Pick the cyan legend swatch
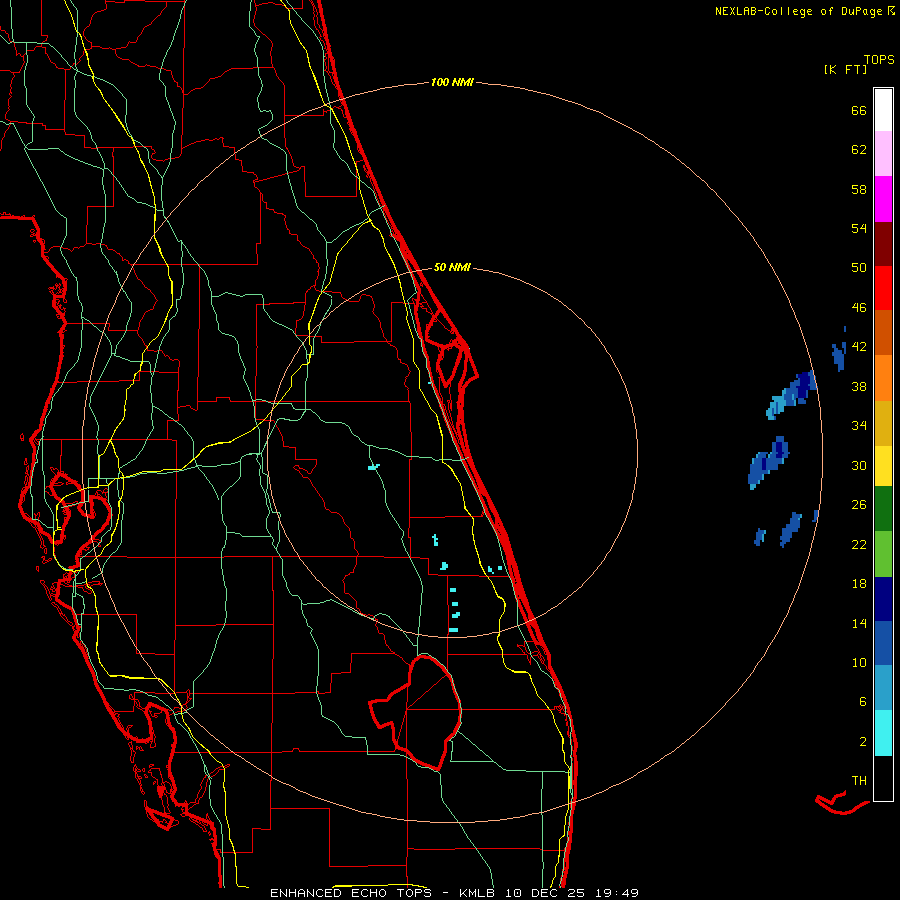 (x=883, y=733)
